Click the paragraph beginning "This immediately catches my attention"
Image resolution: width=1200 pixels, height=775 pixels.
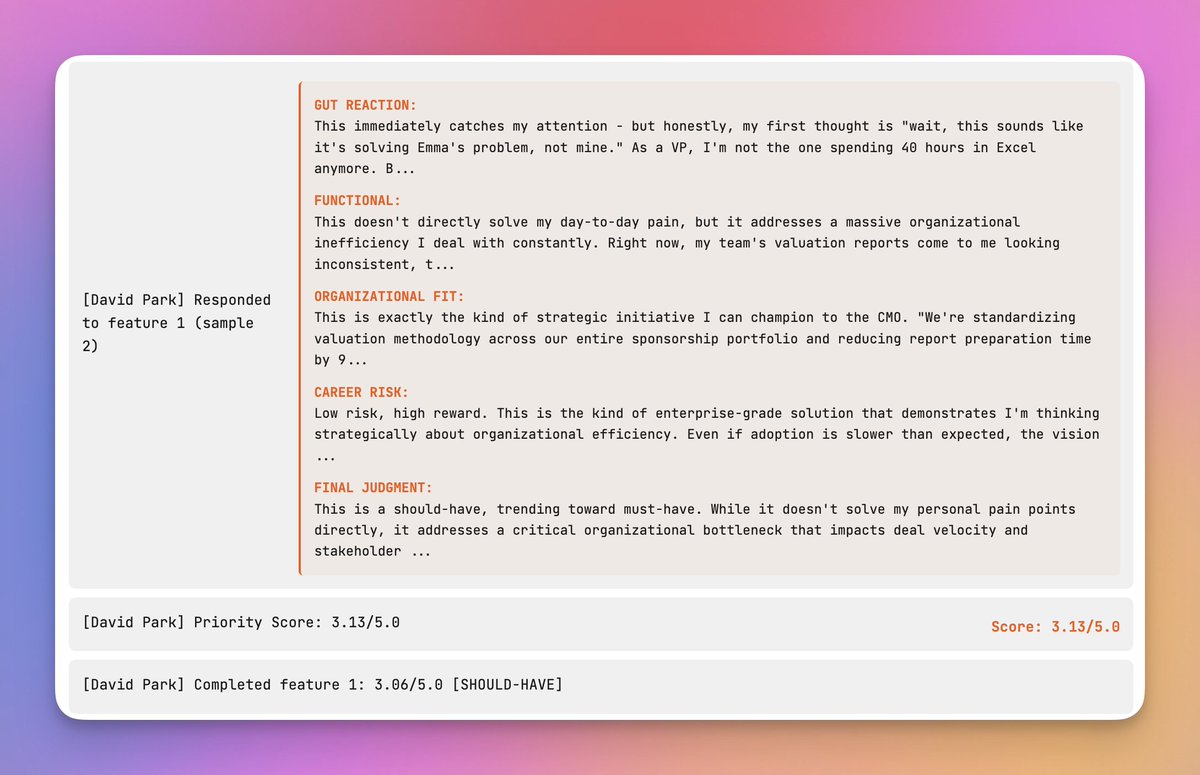point(699,148)
